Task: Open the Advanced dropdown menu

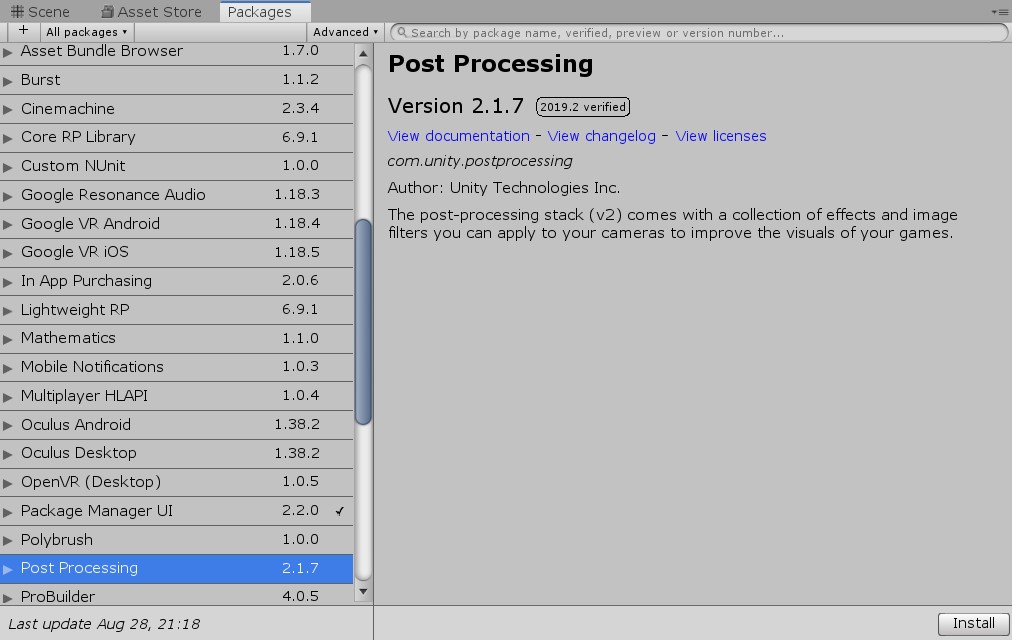Action: tap(345, 32)
